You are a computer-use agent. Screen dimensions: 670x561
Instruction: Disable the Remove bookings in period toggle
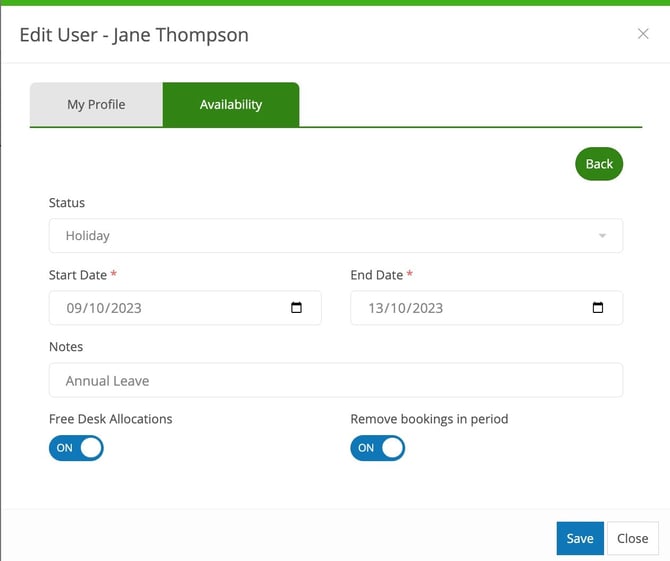pyautogui.click(x=377, y=448)
